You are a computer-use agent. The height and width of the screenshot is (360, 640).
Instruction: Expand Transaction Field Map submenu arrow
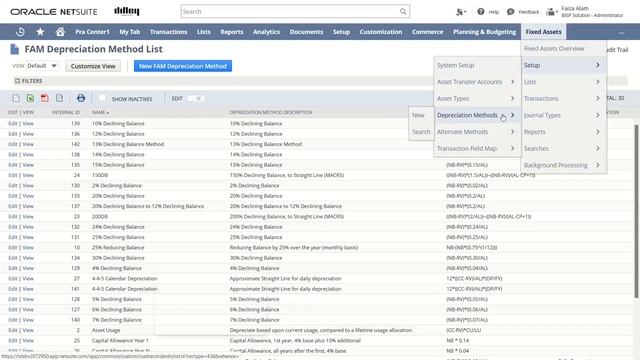[x=512, y=149]
